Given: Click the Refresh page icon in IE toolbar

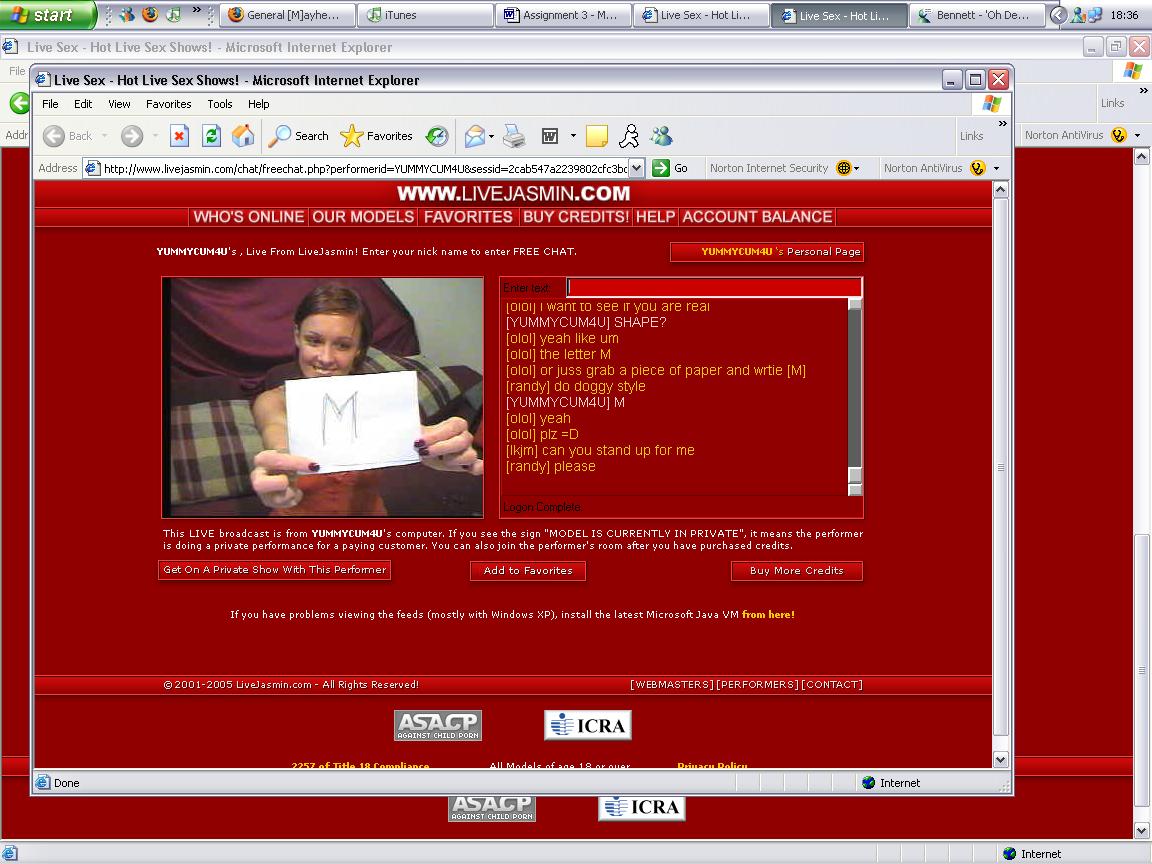Looking at the screenshot, I should 212,136.
